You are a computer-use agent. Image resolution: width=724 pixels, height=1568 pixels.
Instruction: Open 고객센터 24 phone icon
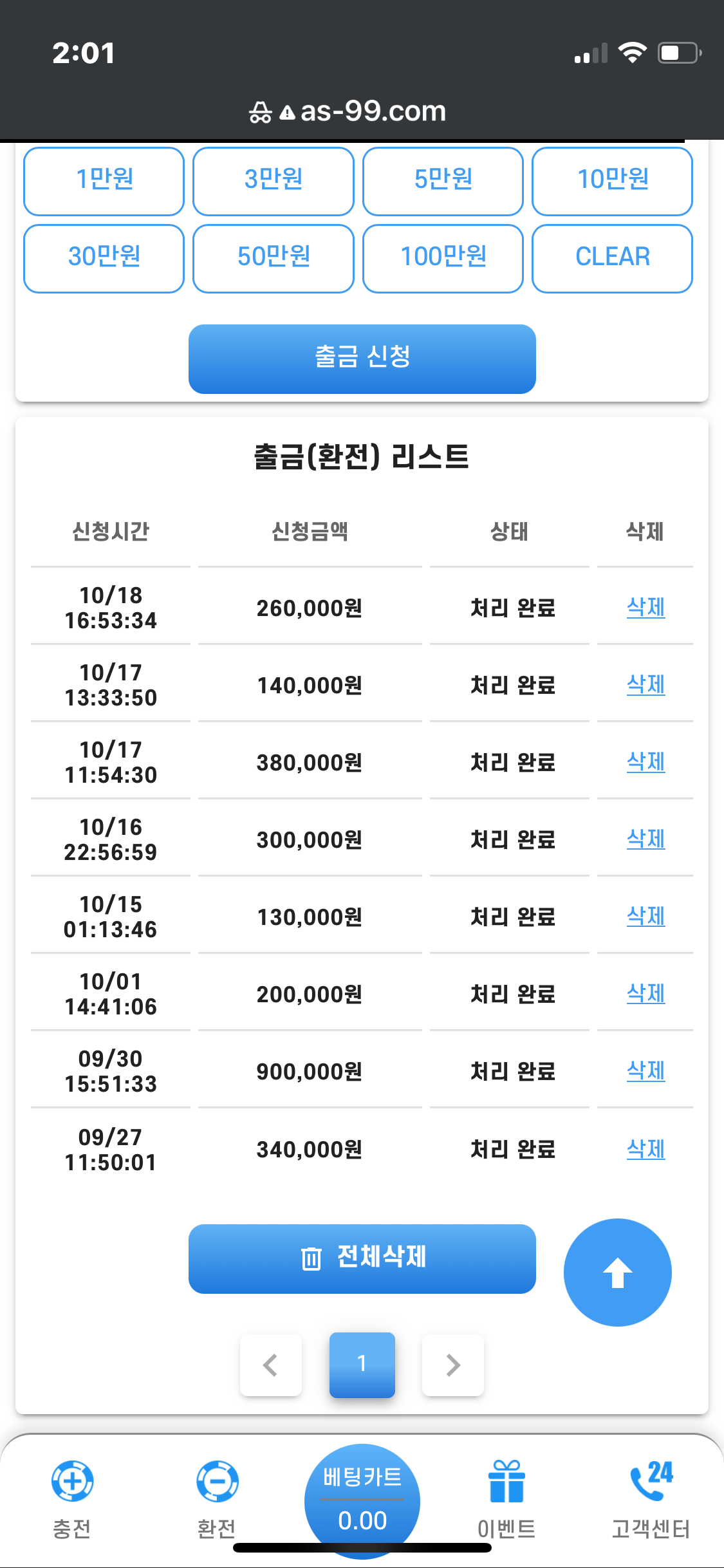pos(651,1481)
